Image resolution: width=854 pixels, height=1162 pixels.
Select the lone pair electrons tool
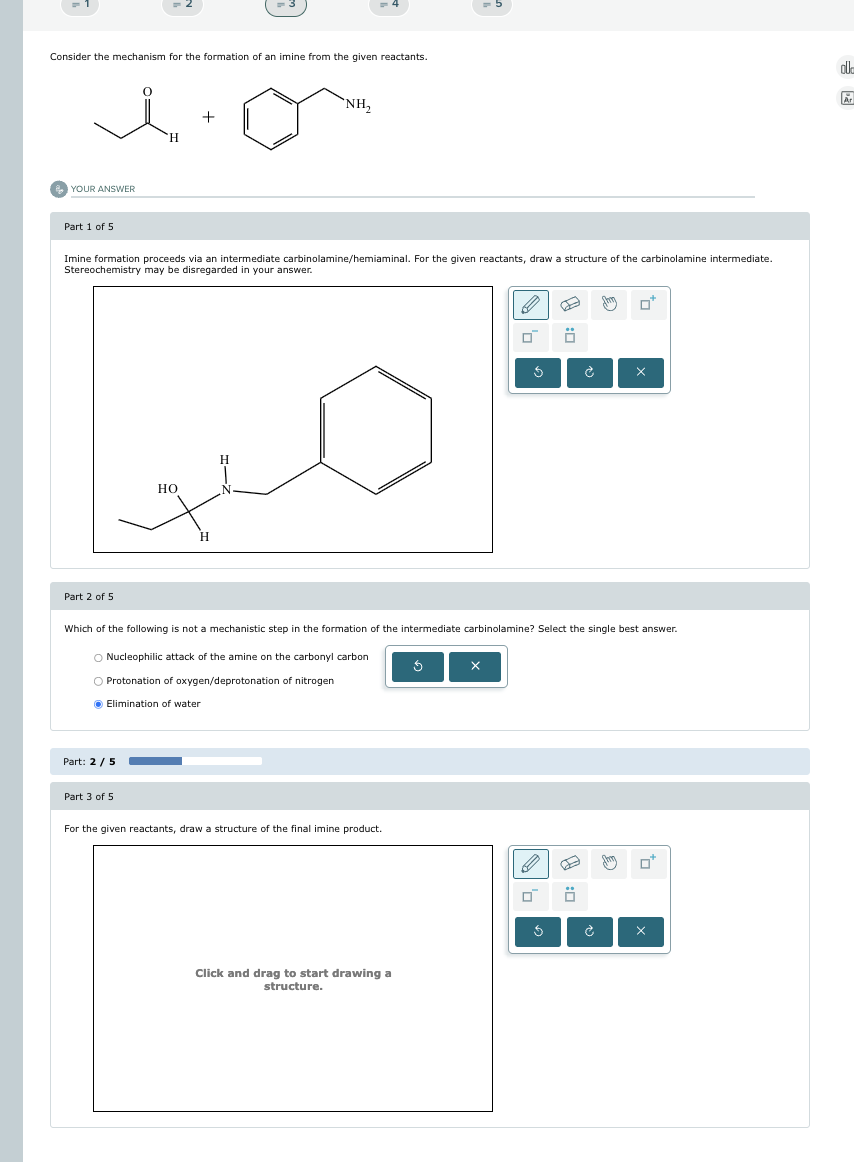pos(569,337)
